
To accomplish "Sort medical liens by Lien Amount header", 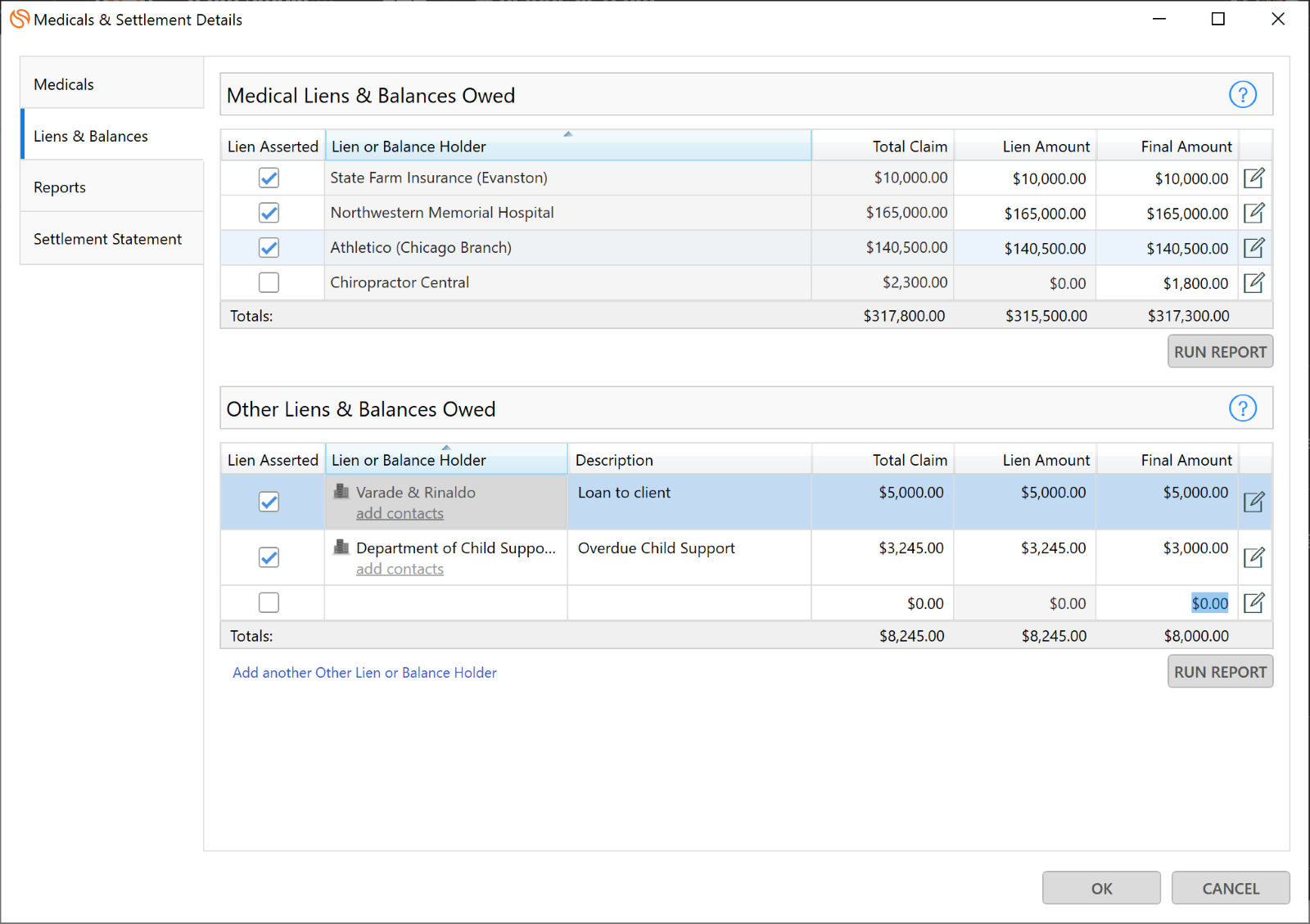I will [1025, 146].
